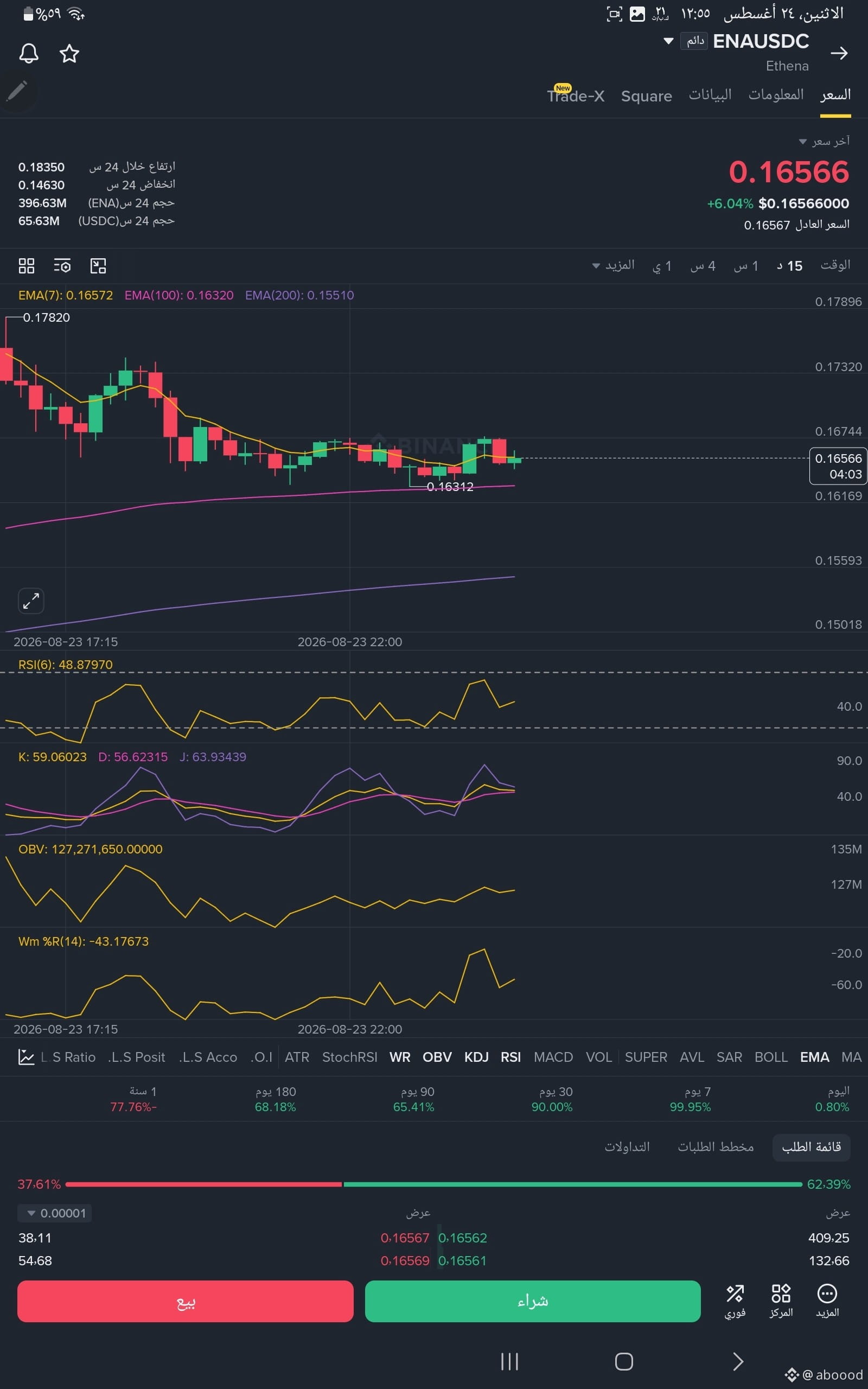Open the chart grid layout icon
Viewport: 868px width, 1389px height.
coord(27,266)
